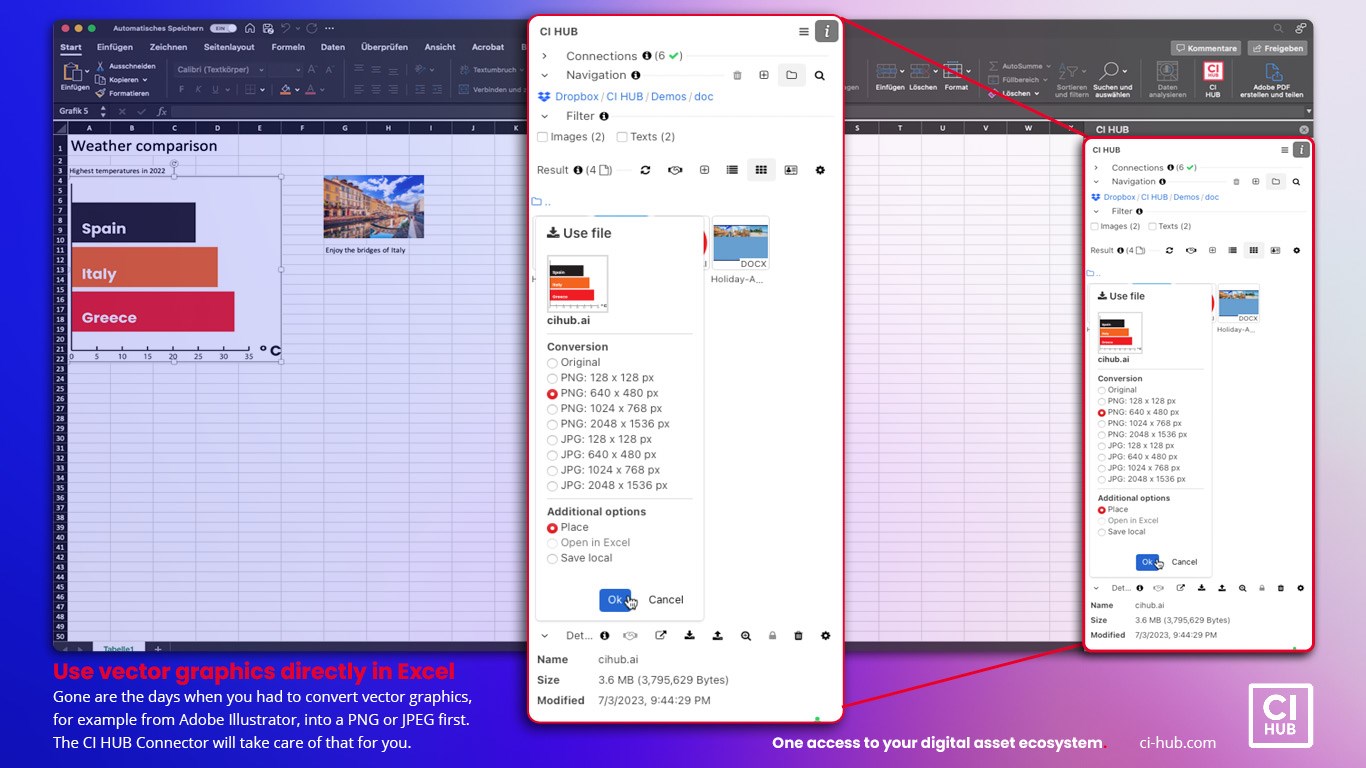Open hamburger menu in enlarged CI HUB panel
The height and width of the screenshot is (768, 1366).
coord(804,32)
